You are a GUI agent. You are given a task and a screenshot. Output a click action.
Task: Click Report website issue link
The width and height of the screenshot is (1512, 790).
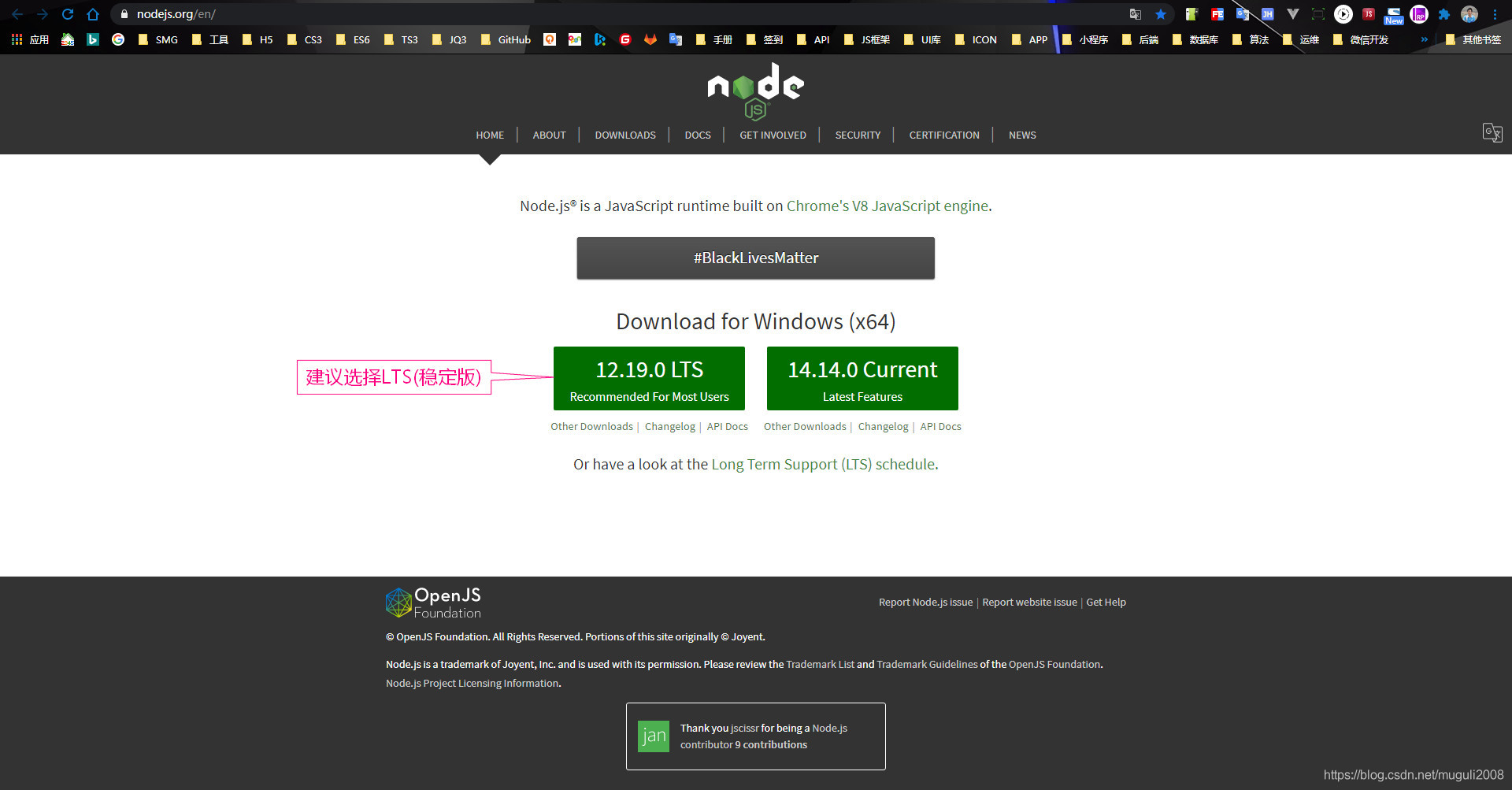[x=1029, y=603]
